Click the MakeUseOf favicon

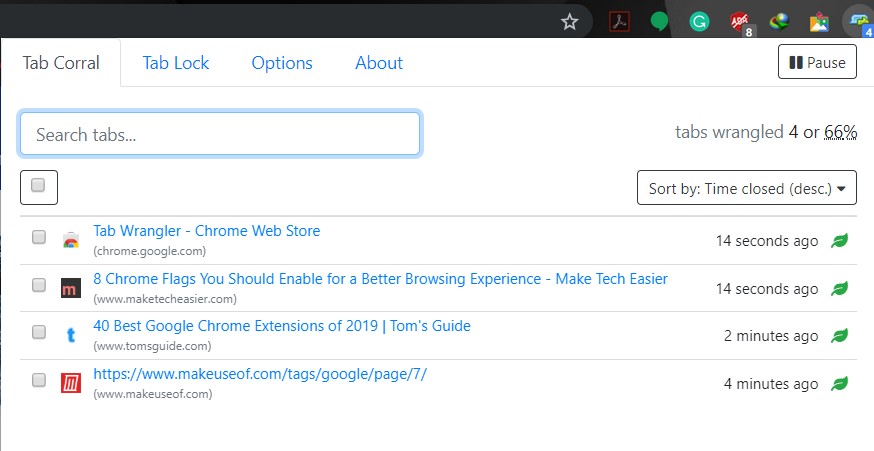(71, 383)
